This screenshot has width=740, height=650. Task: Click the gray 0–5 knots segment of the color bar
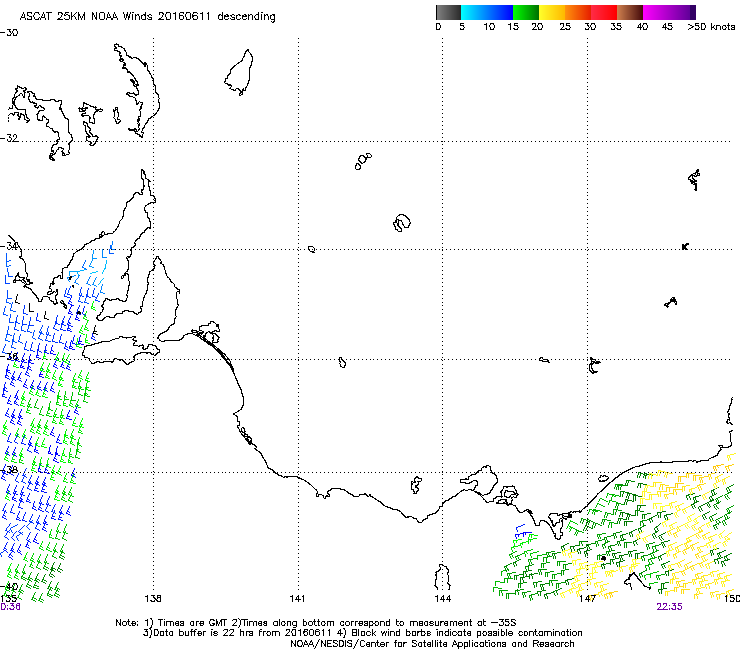(x=448, y=12)
